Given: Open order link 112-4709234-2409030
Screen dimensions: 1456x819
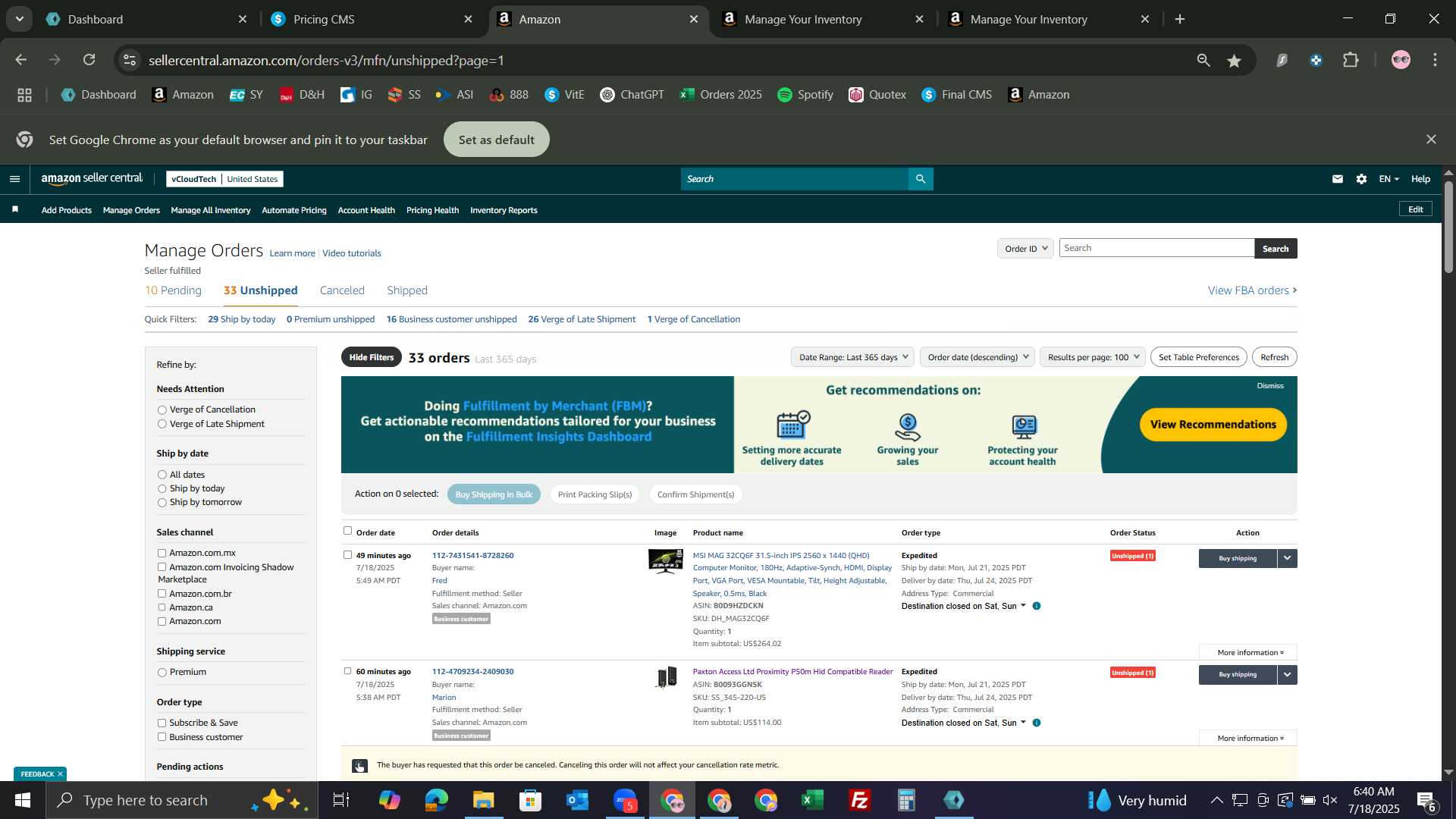Looking at the screenshot, I should (472, 672).
